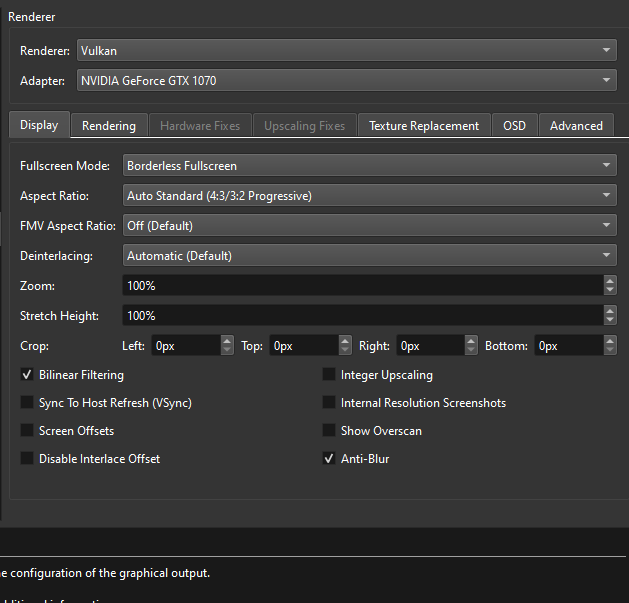Open the Adapter dropdown showing NVIDIA GeForce GTX 1070

[x=347, y=80]
